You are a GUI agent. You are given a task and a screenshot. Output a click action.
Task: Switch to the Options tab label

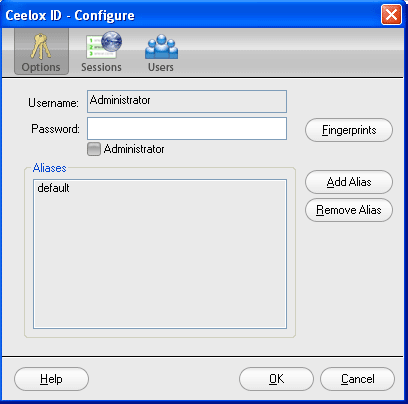(41, 67)
